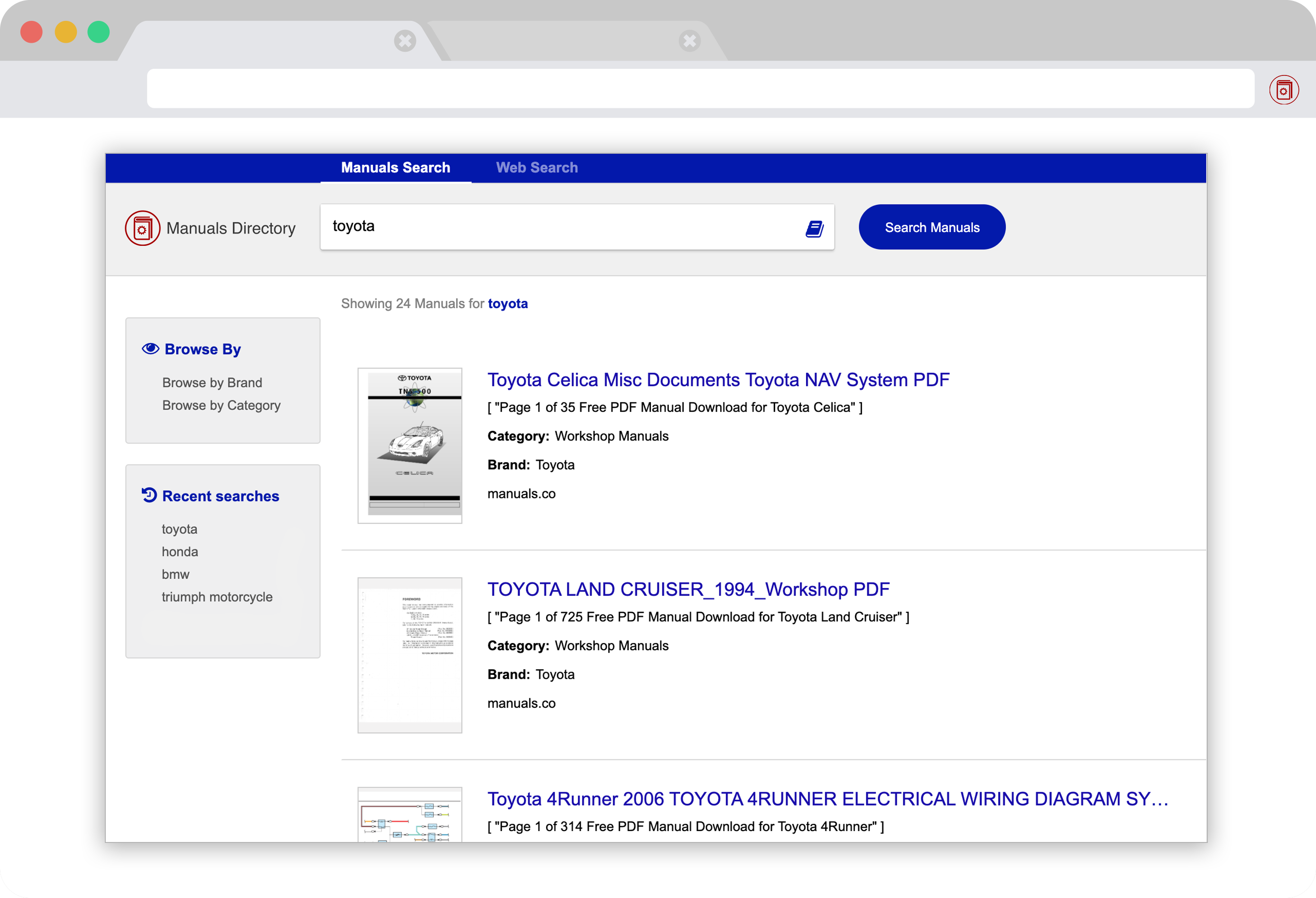
Task: Click the Manuals Directory title text
Action: pos(231,228)
